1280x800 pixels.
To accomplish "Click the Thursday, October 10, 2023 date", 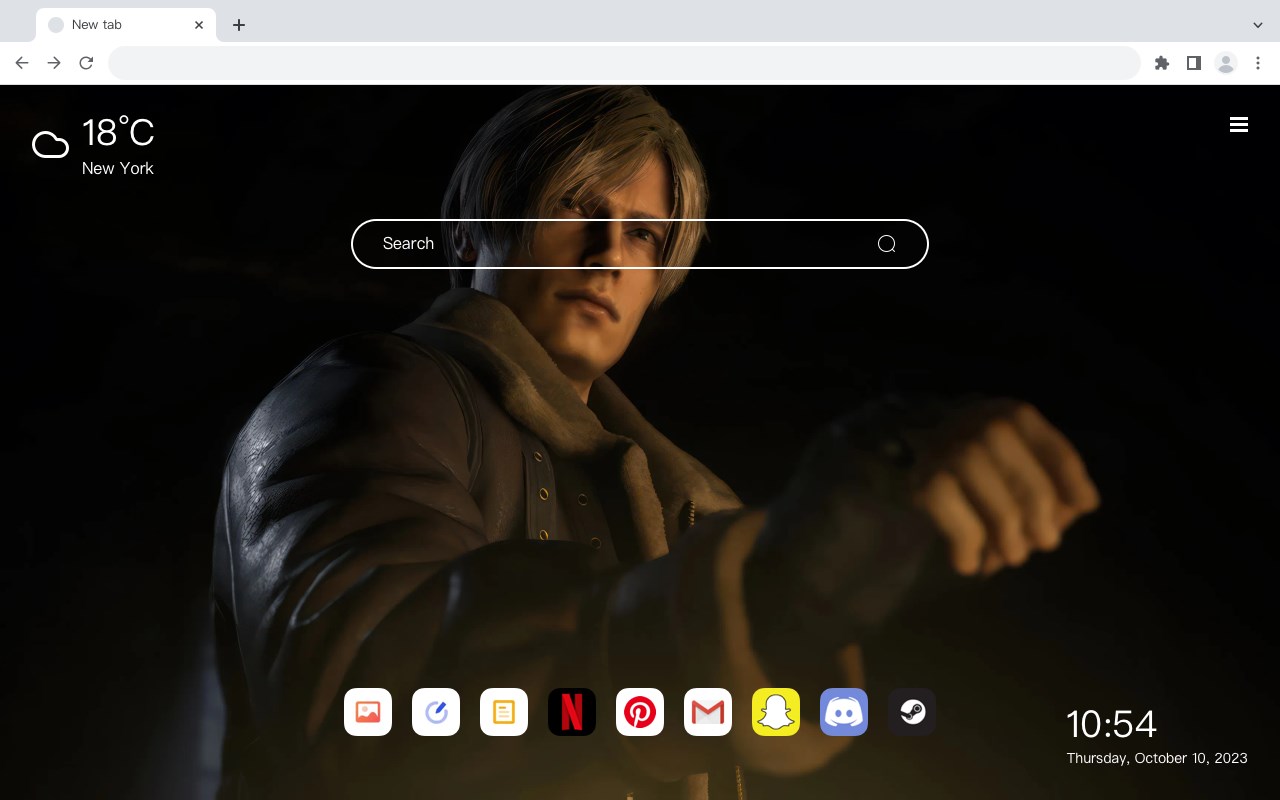I will click(1157, 758).
